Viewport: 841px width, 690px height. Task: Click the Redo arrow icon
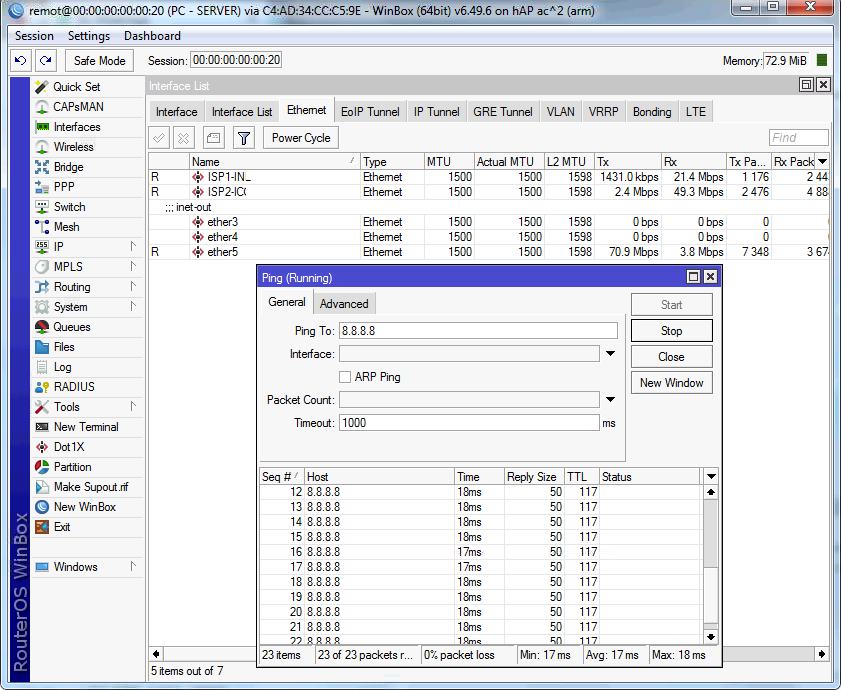46,61
